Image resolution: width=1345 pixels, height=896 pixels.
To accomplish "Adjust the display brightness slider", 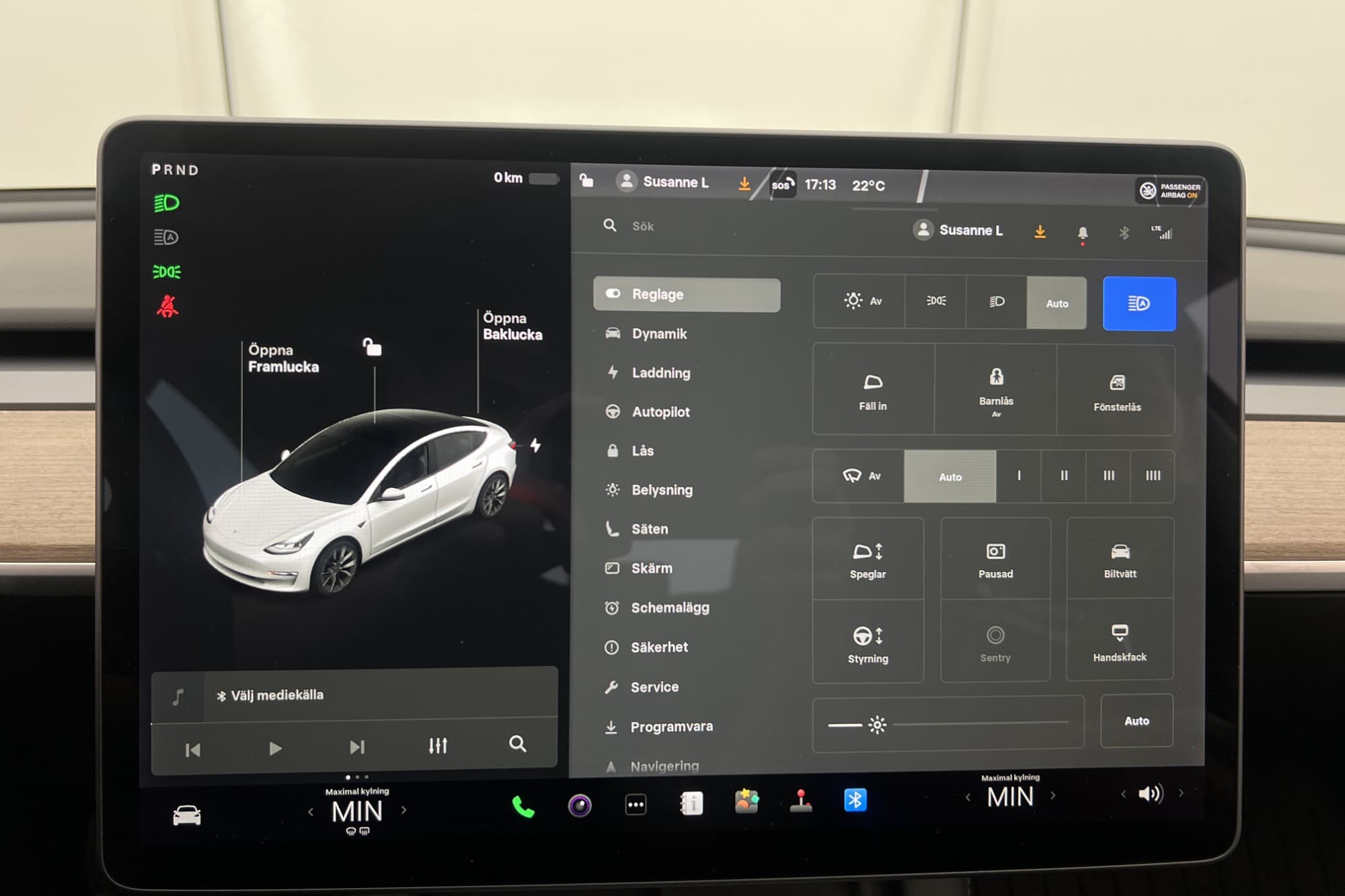I will tap(948, 724).
